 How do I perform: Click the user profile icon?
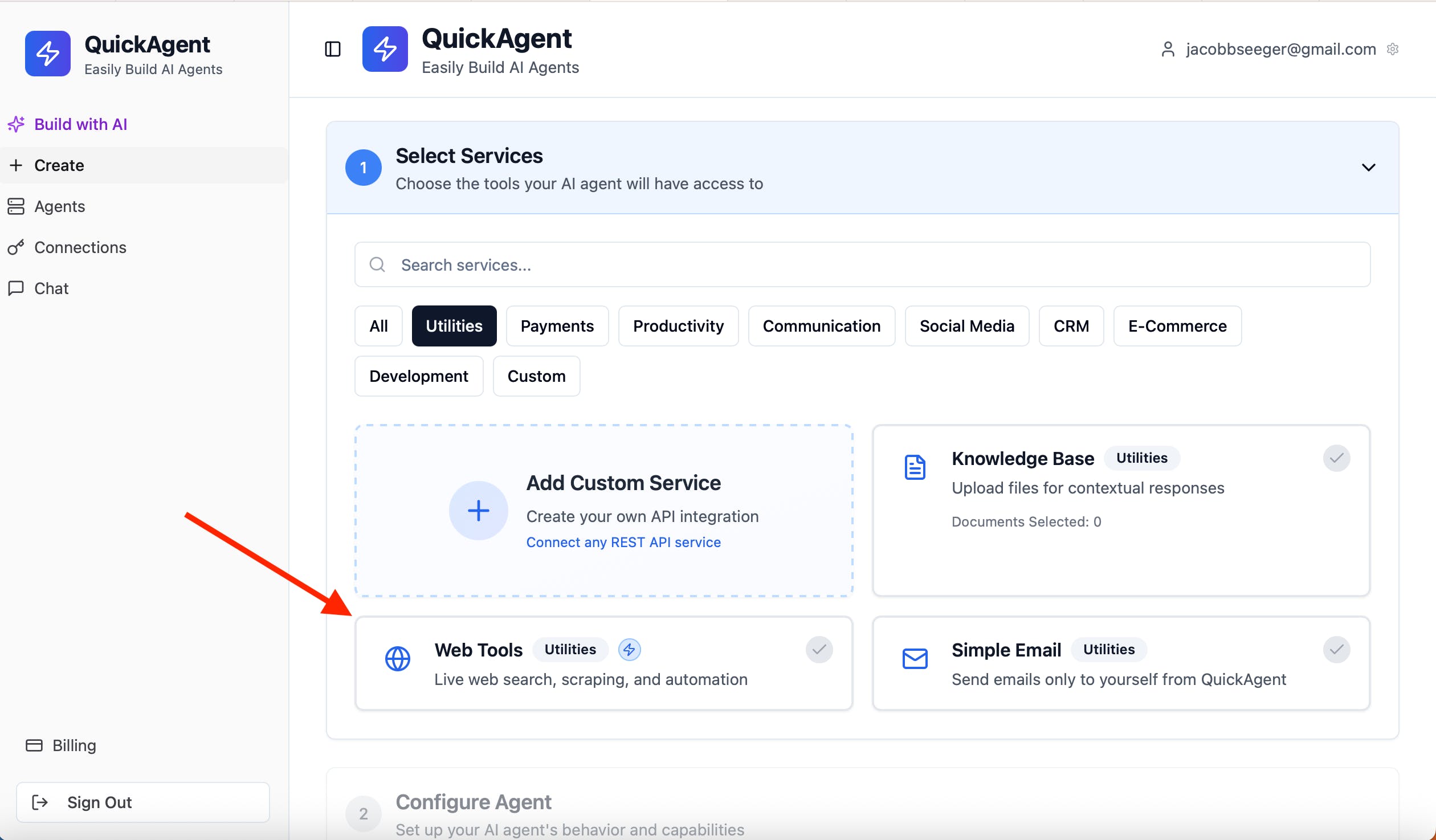(x=1168, y=50)
